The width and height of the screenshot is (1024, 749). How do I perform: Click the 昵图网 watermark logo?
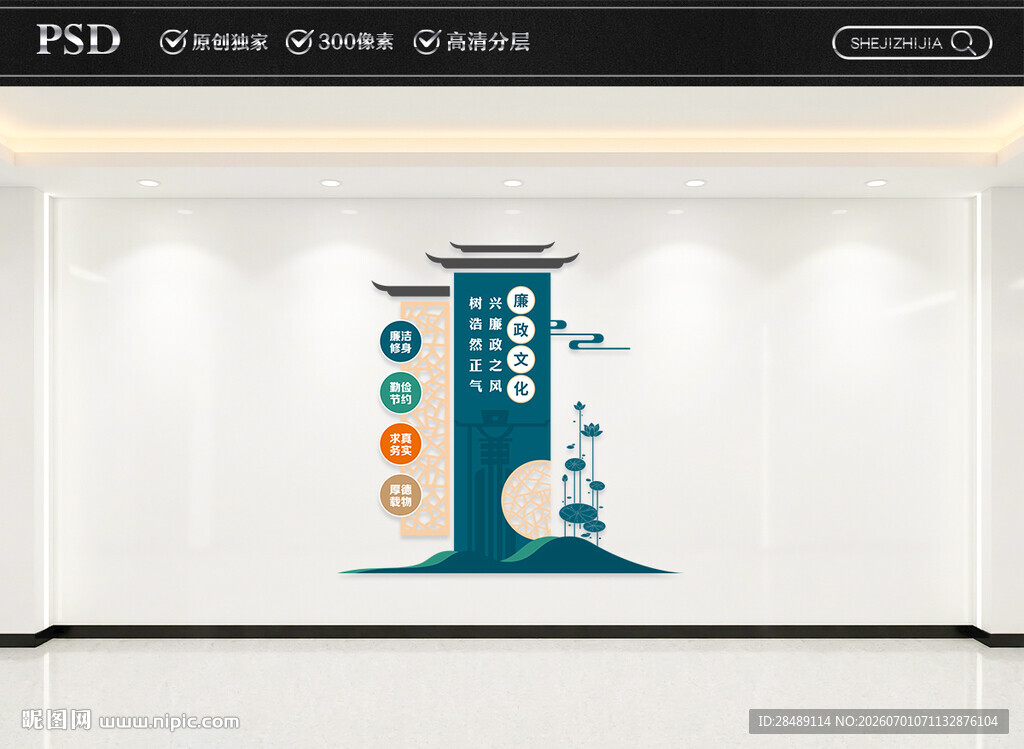(x=56, y=720)
